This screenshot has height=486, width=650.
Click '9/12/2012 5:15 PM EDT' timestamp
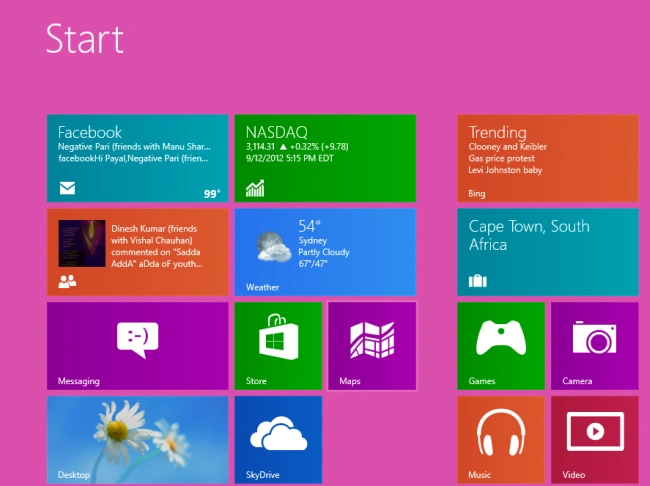click(290, 158)
